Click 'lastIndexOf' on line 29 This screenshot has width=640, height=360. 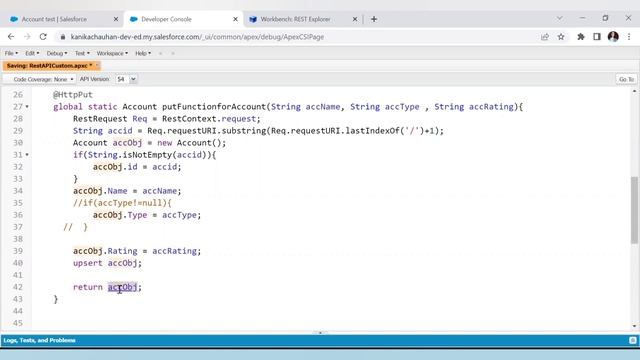(373, 131)
